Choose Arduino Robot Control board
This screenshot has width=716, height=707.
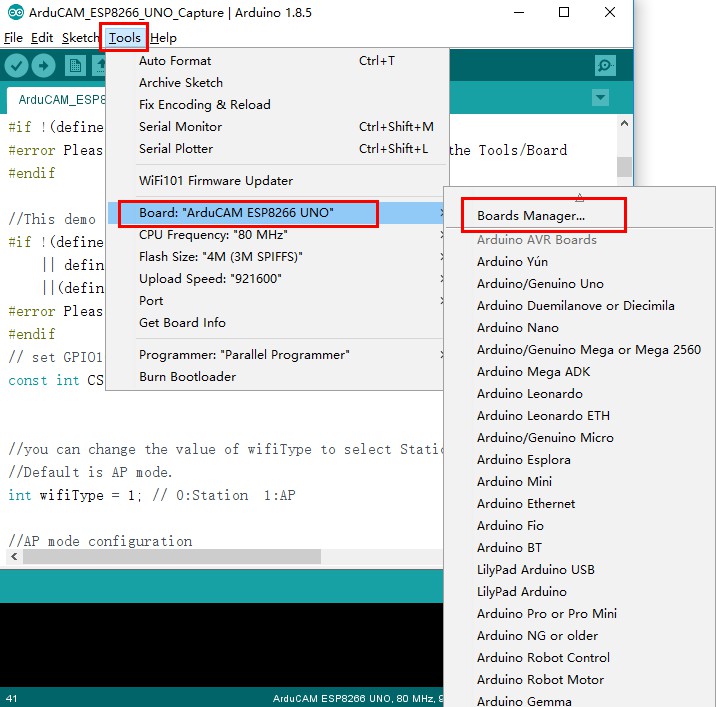coord(580,658)
